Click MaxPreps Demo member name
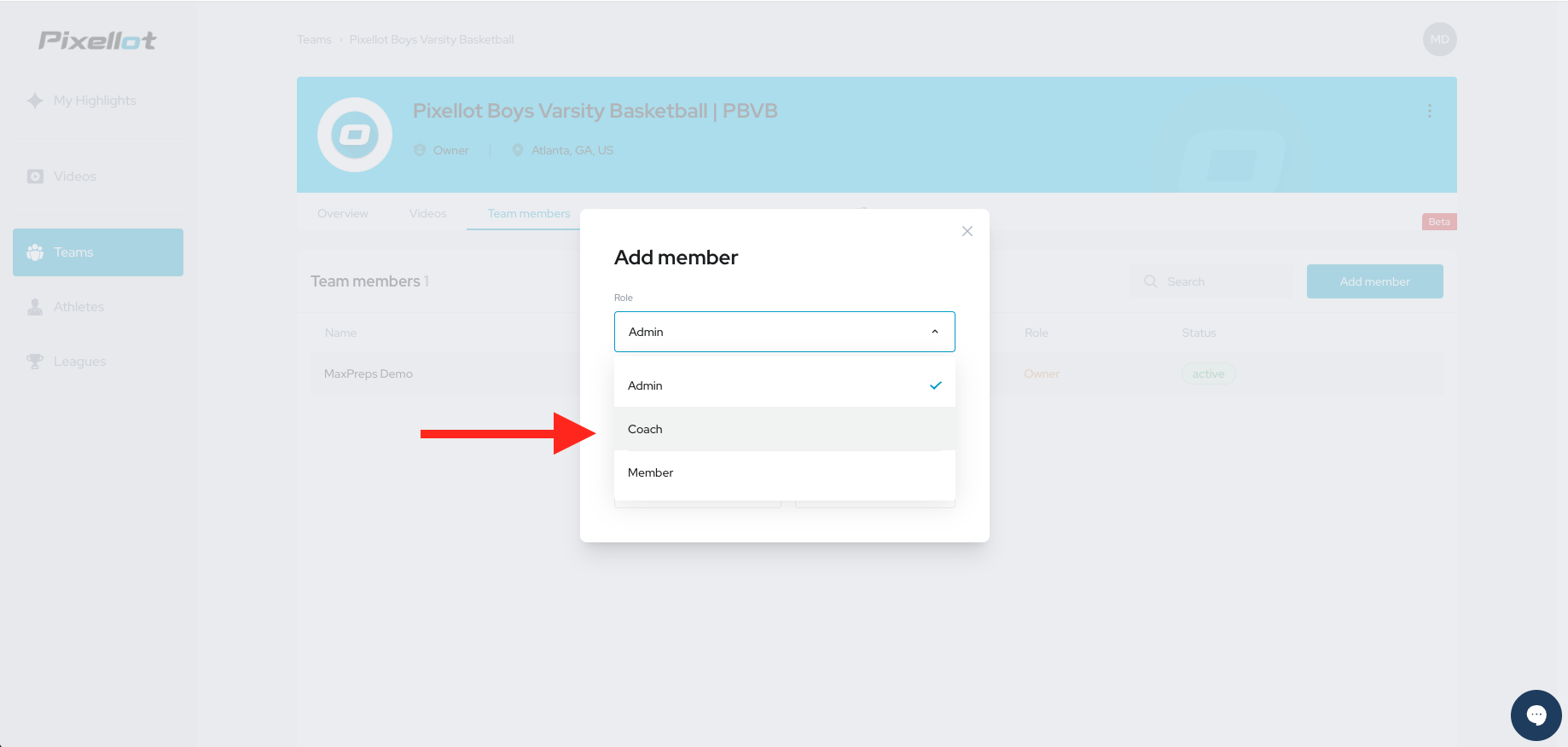The height and width of the screenshot is (747, 1568). (x=369, y=373)
